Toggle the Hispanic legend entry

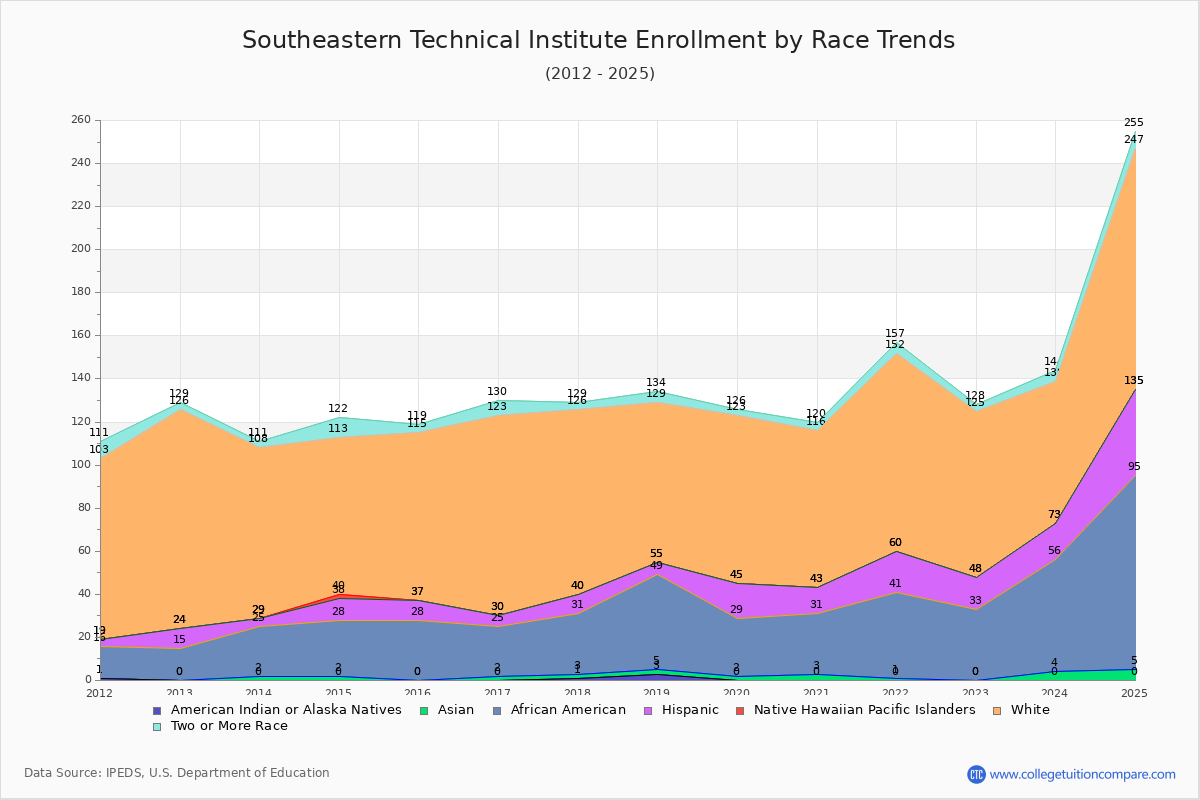click(x=680, y=710)
